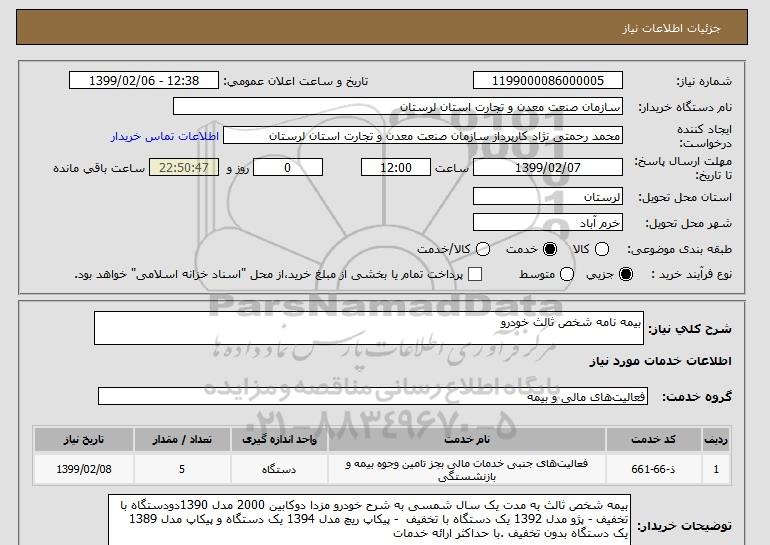Click the days remaining field showing 0
This screenshot has height=545, width=770.
(288, 167)
